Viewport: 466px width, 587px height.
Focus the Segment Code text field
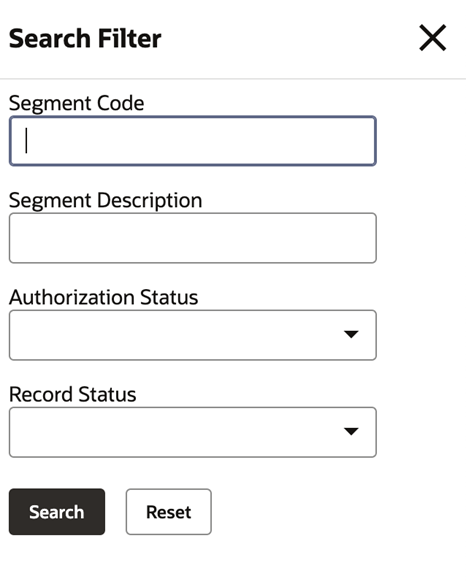(193, 141)
